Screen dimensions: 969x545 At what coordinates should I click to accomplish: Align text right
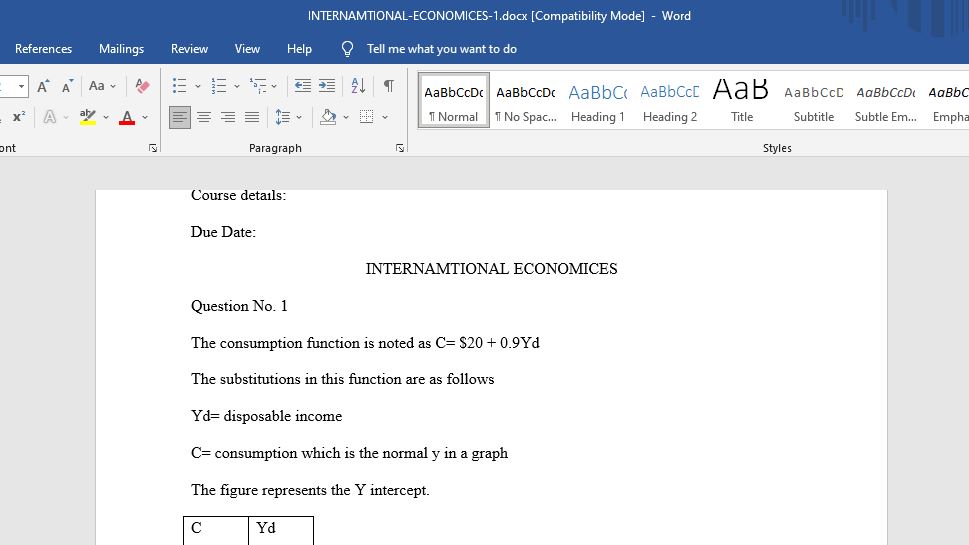coord(228,117)
